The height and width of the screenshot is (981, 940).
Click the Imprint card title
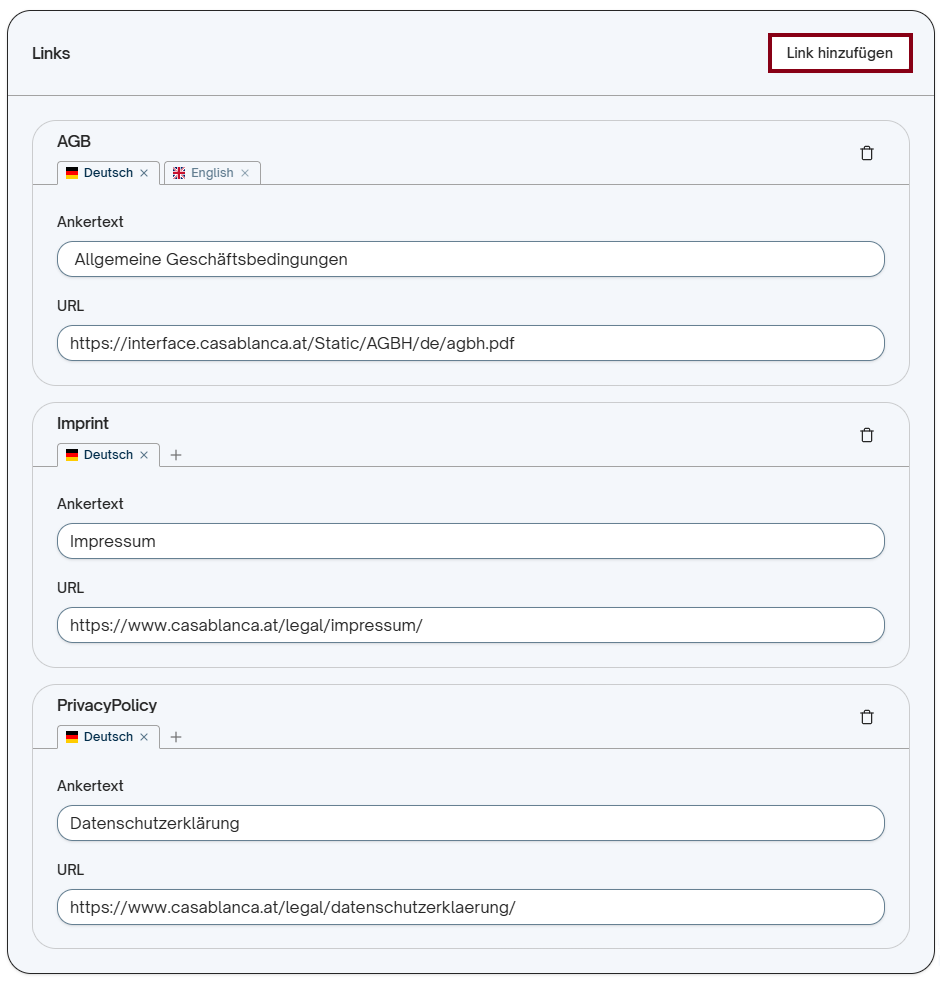pyautogui.click(x=83, y=424)
